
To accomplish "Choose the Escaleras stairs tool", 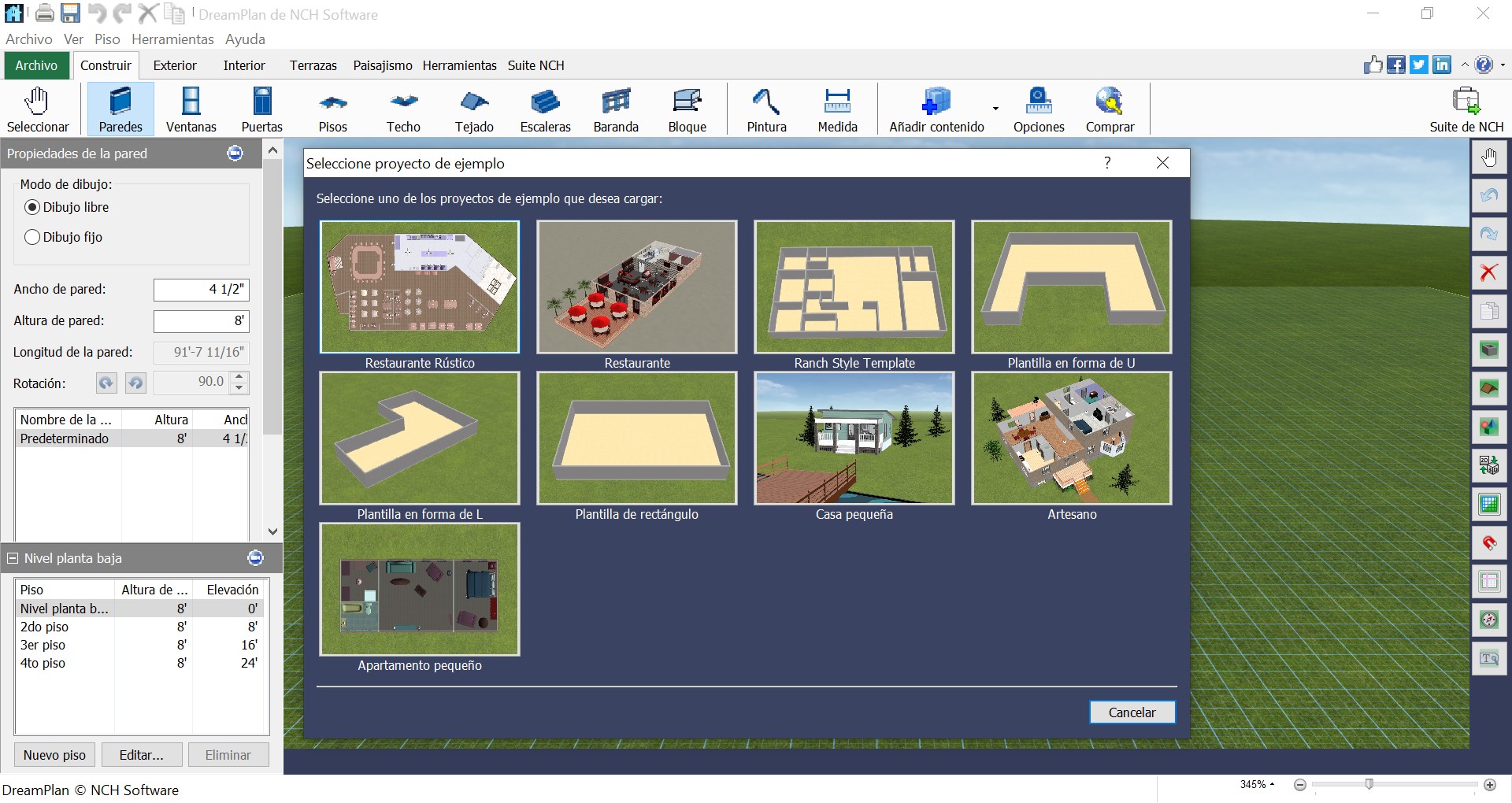I will [x=545, y=109].
